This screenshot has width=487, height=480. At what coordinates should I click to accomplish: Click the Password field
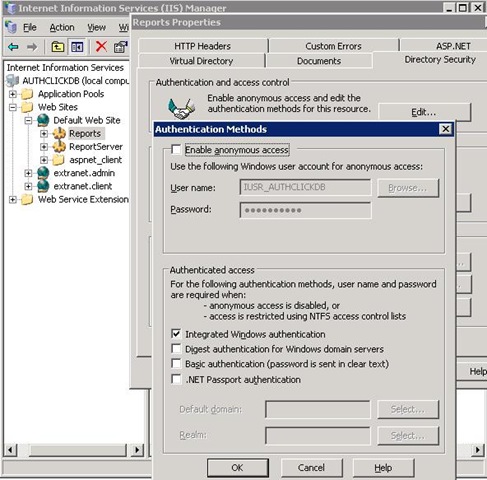pos(305,210)
